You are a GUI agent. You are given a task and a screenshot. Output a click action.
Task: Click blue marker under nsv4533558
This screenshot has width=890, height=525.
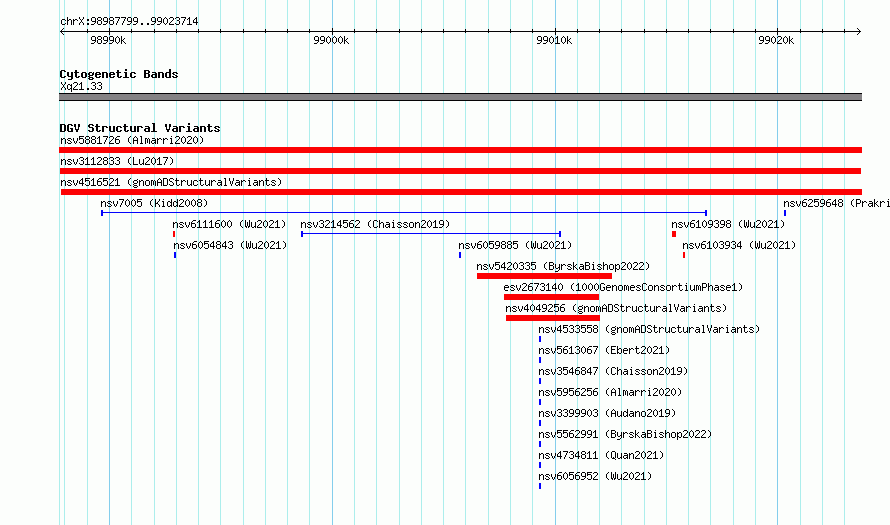click(x=540, y=339)
